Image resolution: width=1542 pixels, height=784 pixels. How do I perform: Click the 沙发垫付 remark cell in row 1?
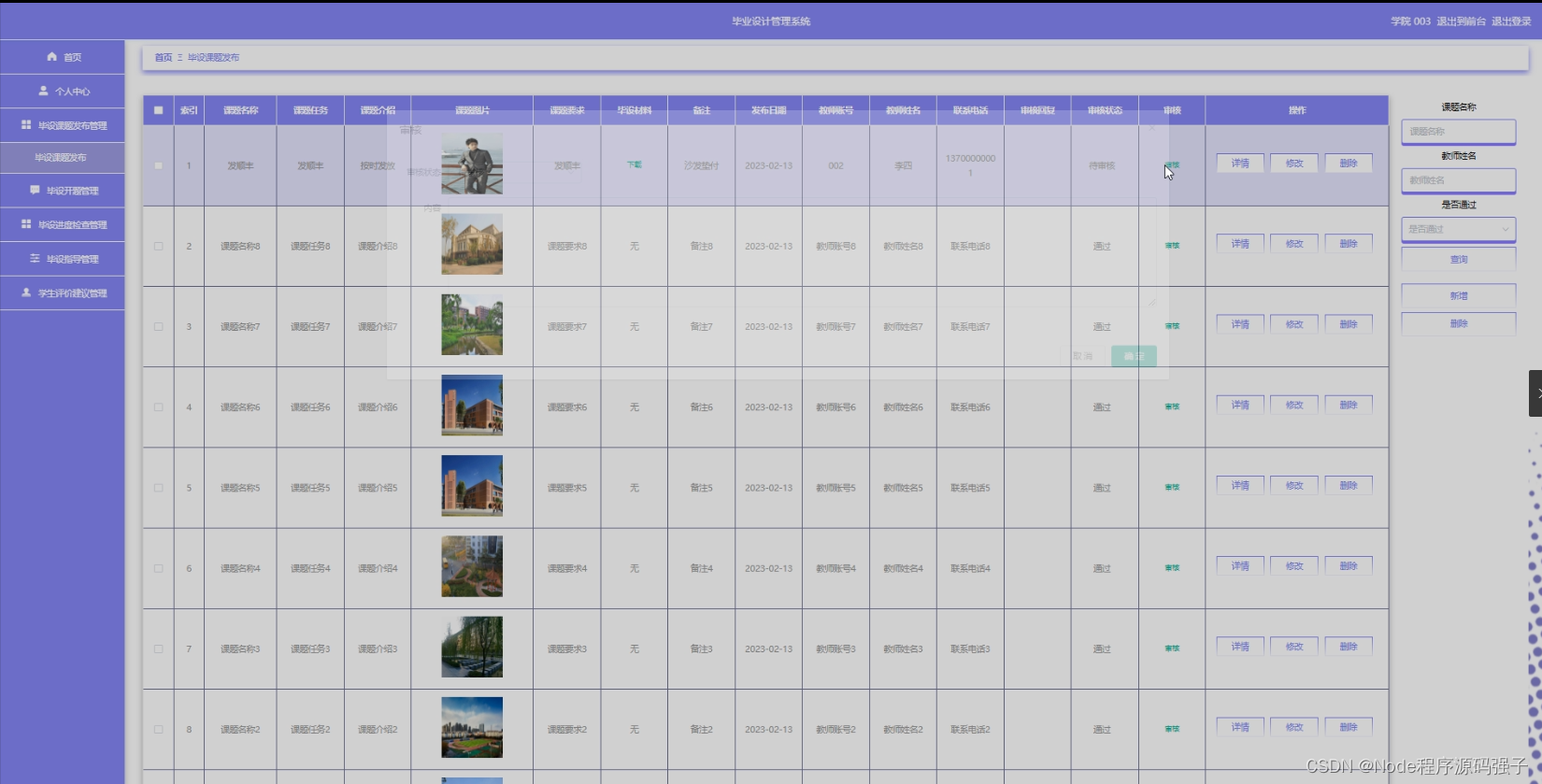[701, 165]
